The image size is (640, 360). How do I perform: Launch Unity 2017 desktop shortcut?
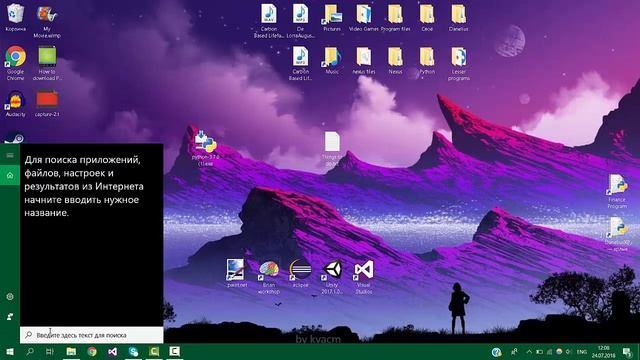(x=332, y=276)
